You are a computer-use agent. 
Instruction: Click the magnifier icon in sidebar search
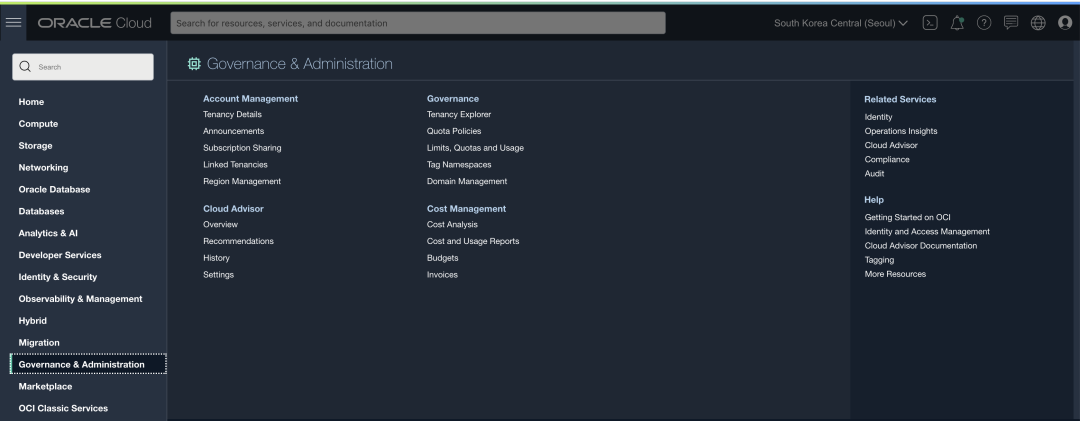[25, 67]
